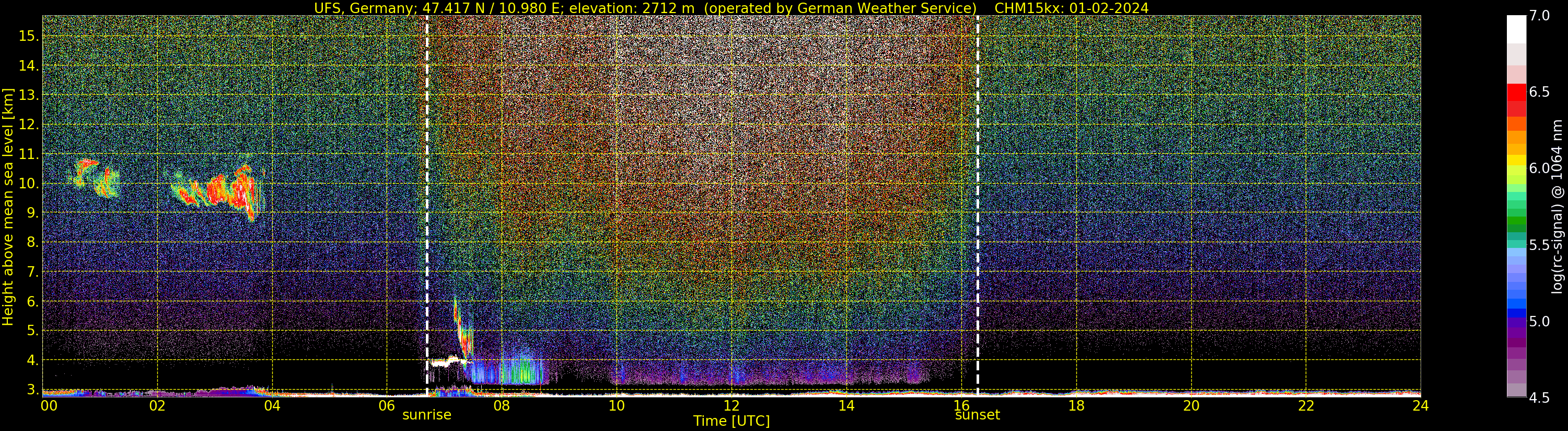1568x431 pixels.
Task: Click the "06" time axis tick label
Action: [387, 406]
